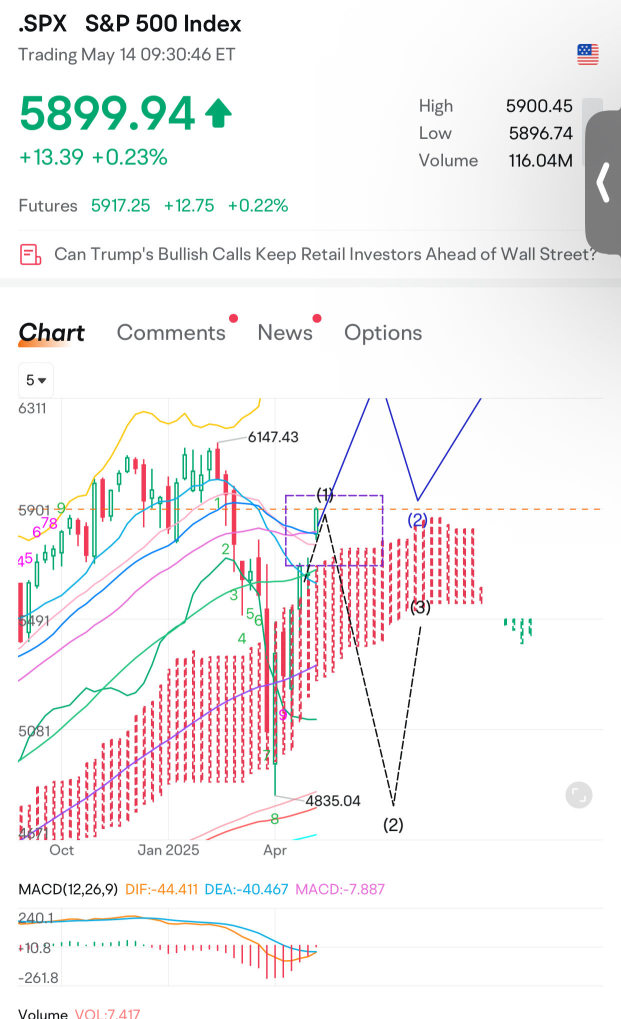
Task: Click the Apr date axis marker
Action: point(275,850)
